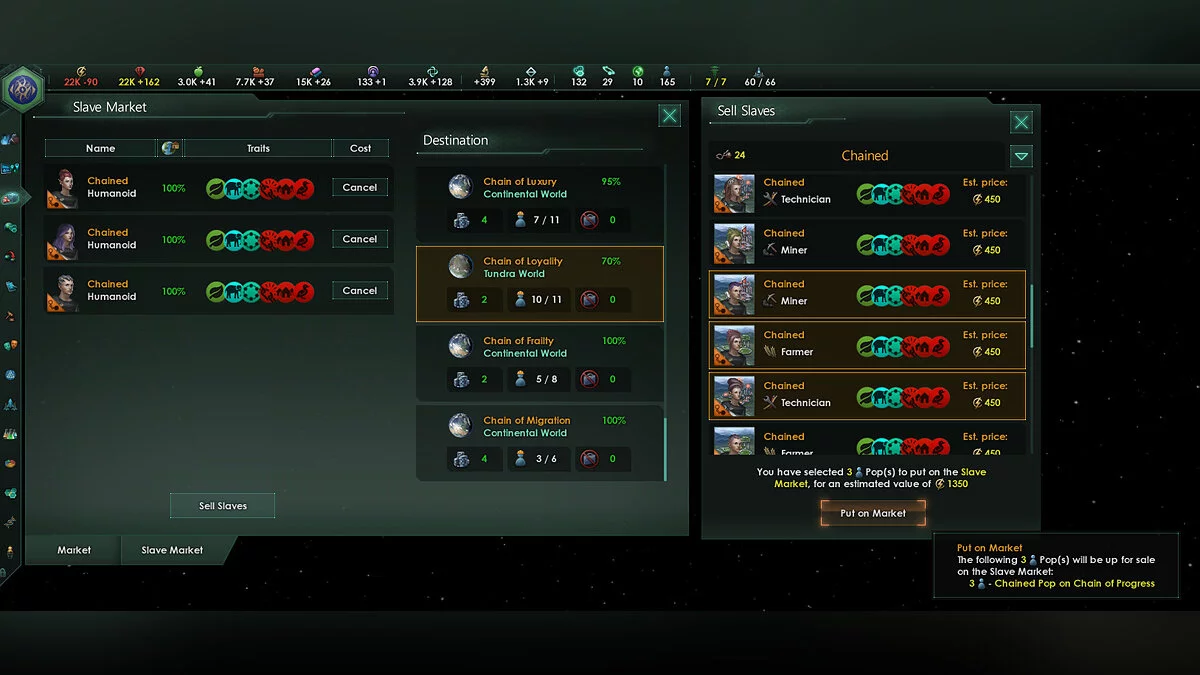1200x675 pixels.
Task: Open the Chained species dropdown arrow
Action: click(x=1021, y=156)
